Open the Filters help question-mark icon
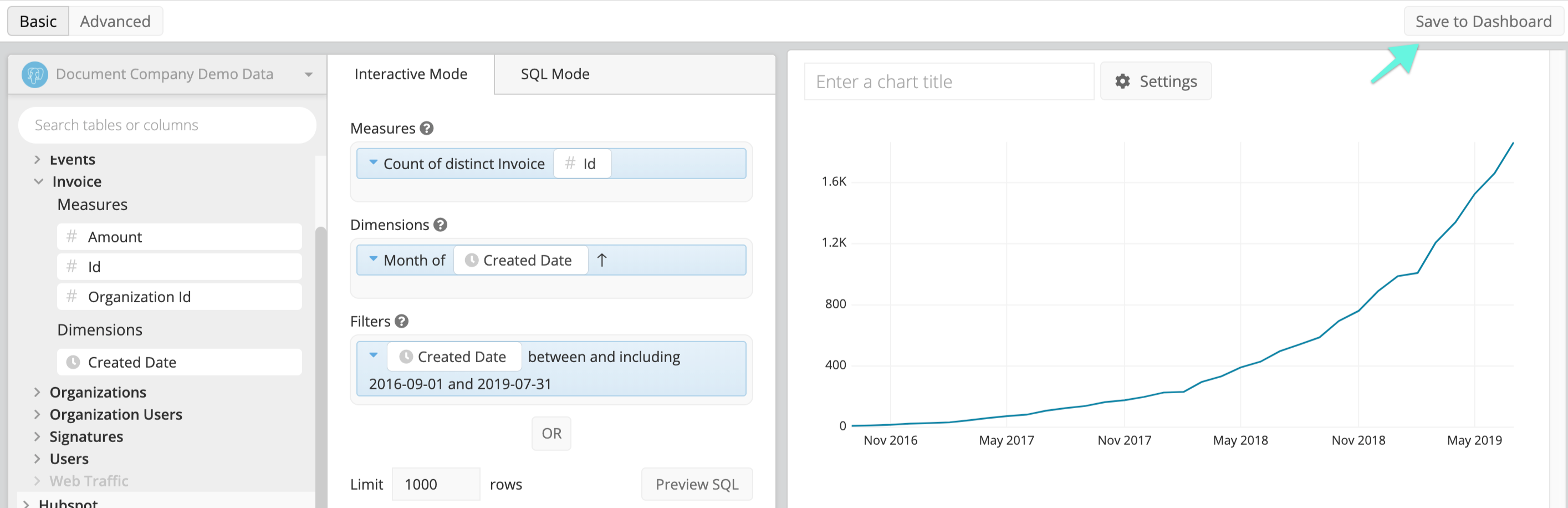Image resolution: width=1568 pixels, height=508 pixels. point(401,321)
